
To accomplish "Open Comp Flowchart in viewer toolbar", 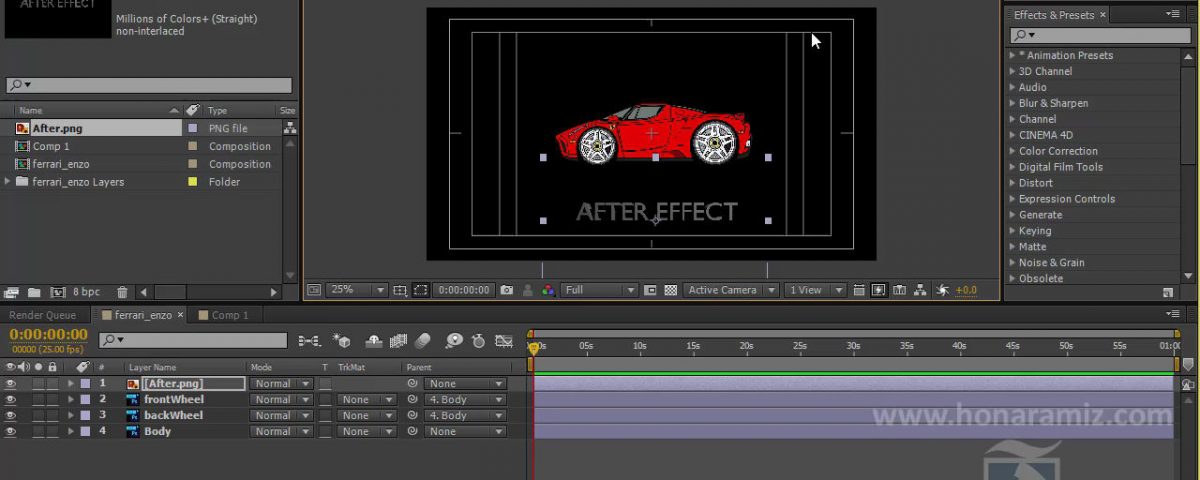I will tap(920, 290).
